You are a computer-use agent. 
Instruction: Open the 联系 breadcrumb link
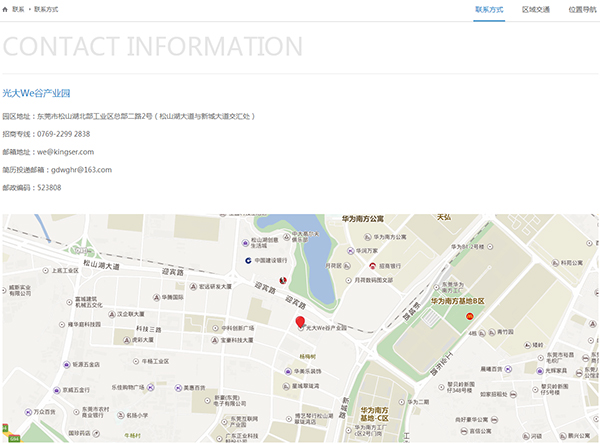pos(18,10)
